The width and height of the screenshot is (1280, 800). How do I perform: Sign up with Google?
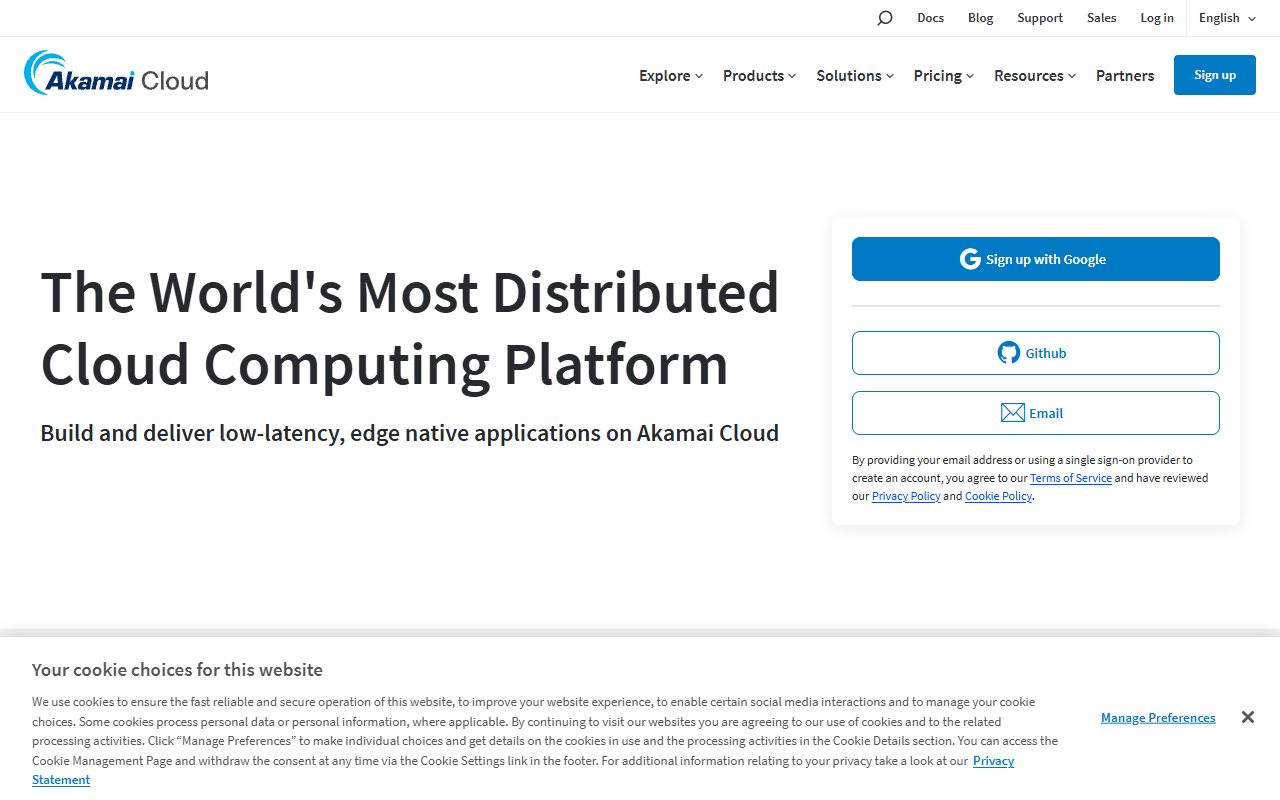pos(1035,258)
